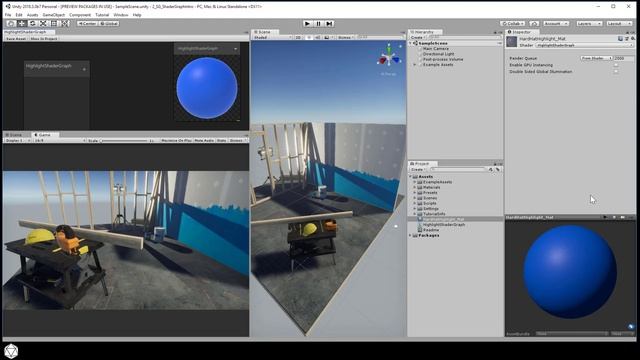Open the Render Queue From Shader dropdown
The width and height of the screenshot is (640, 360).
tap(596, 58)
